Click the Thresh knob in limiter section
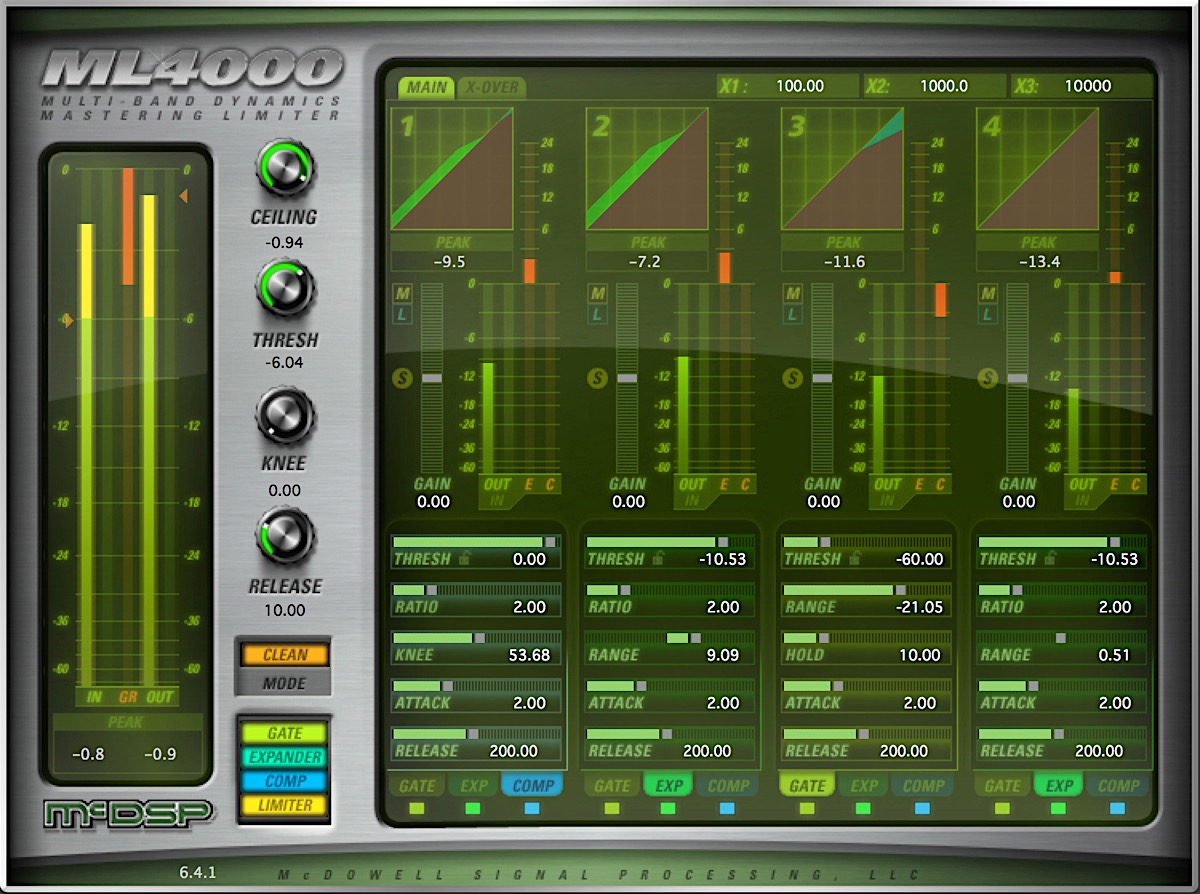Viewport: 1200px width, 894px height. point(285,288)
